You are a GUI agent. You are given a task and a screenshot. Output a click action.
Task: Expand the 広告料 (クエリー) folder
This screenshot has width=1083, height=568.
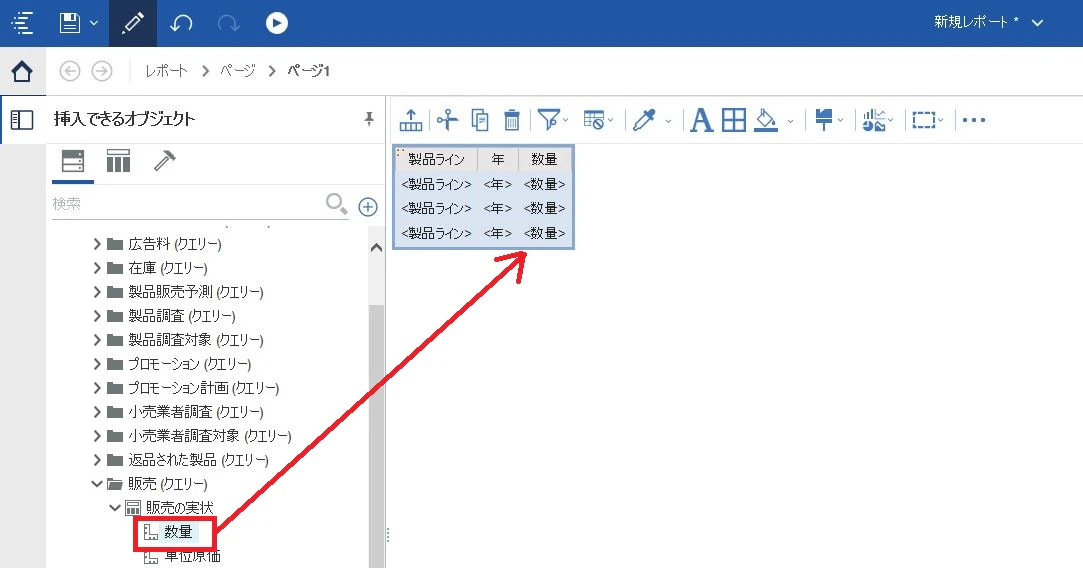coord(97,244)
